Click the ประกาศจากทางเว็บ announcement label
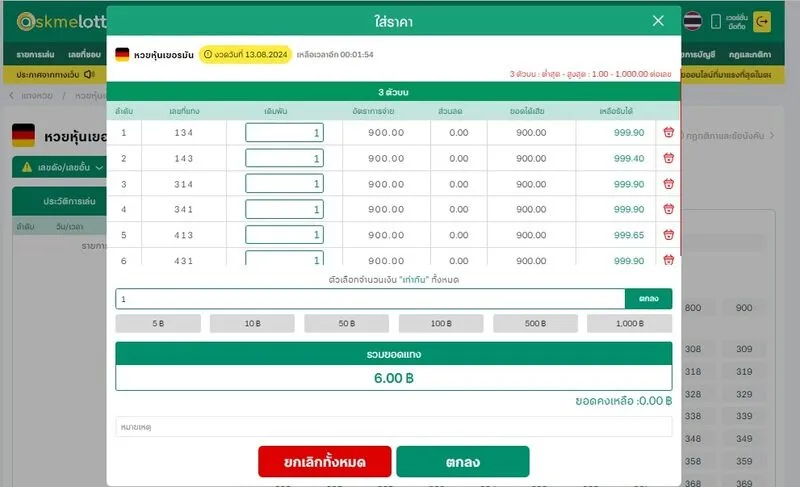This screenshot has height=487, width=800. (47, 74)
